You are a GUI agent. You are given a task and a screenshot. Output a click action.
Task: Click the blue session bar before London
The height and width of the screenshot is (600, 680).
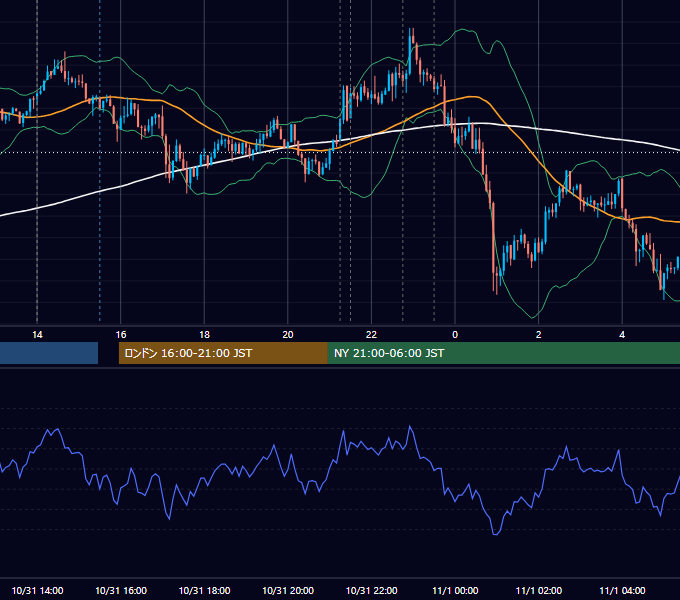(x=49, y=353)
